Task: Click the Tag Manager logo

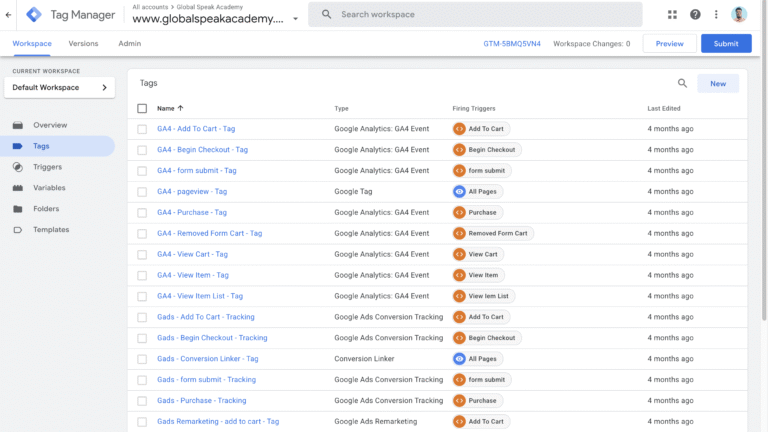Action: pyautogui.click(x=34, y=14)
